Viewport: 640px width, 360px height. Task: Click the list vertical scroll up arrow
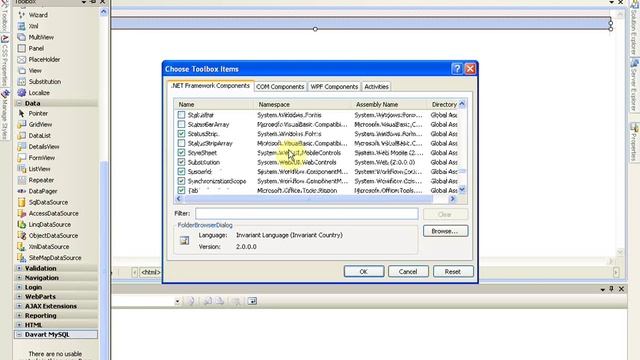pos(462,104)
